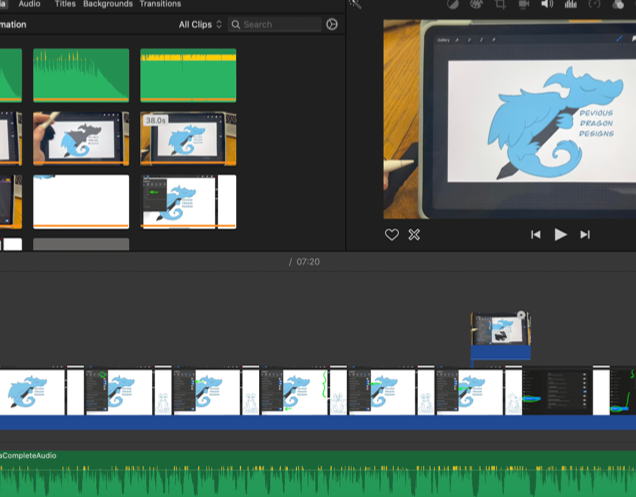Viewport: 636px width, 497px height.
Task: Open the Volume speaker tool
Action: [547, 4]
